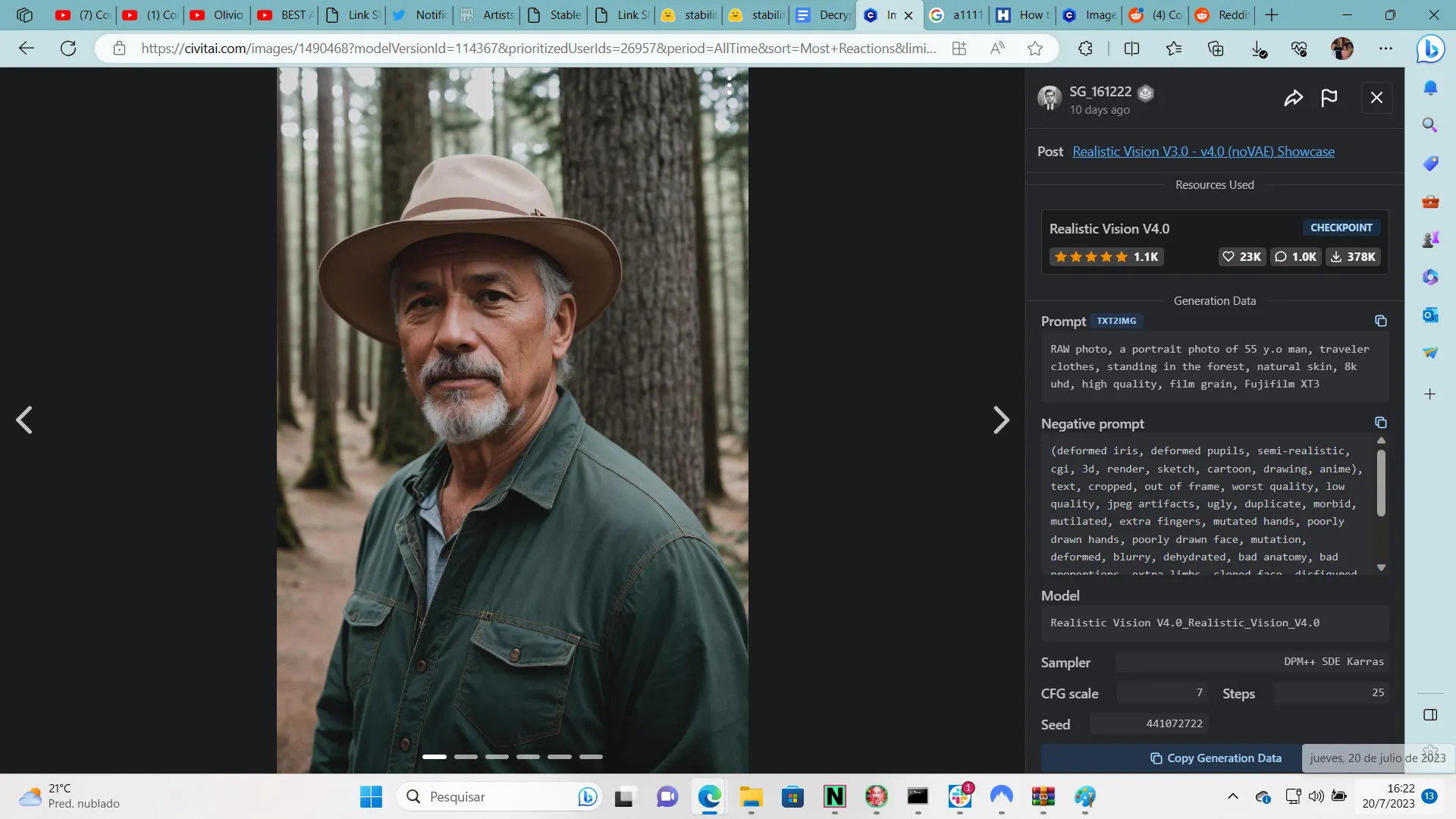Click the bookmark/flag icon
Screen dimensions: 1456x819
(1330, 97)
